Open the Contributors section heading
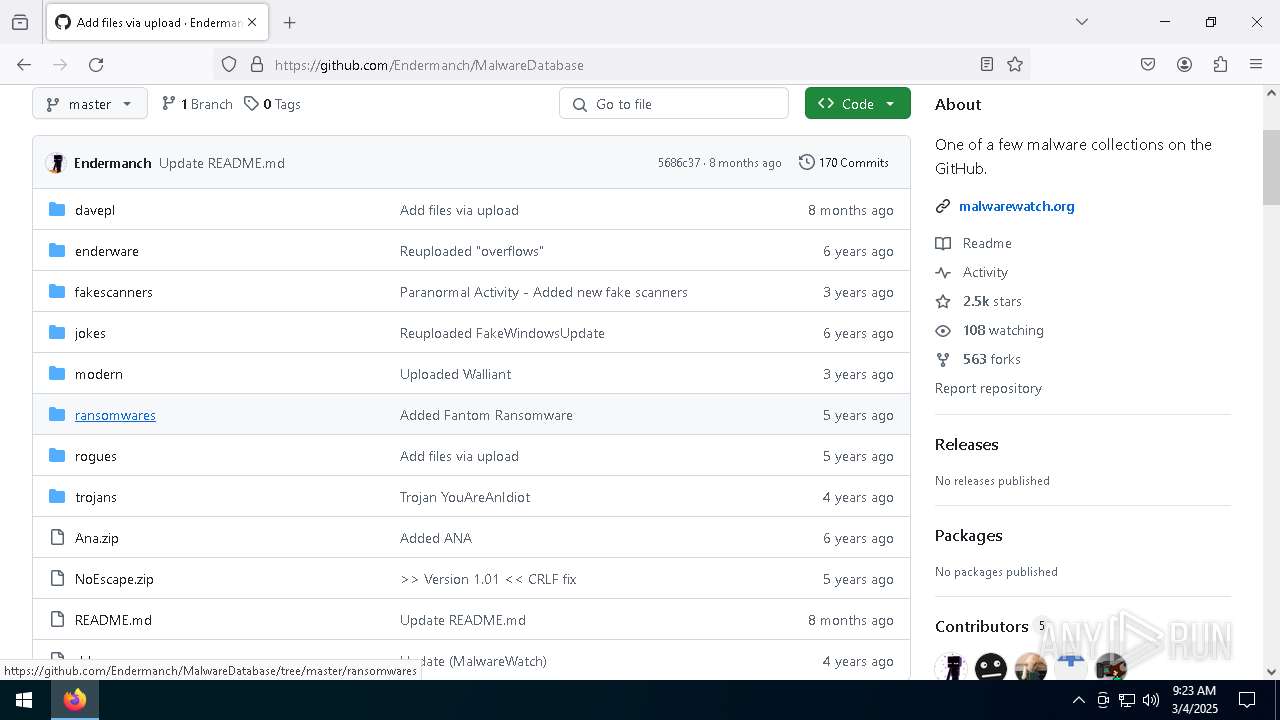The image size is (1280, 720). tap(982, 626)
